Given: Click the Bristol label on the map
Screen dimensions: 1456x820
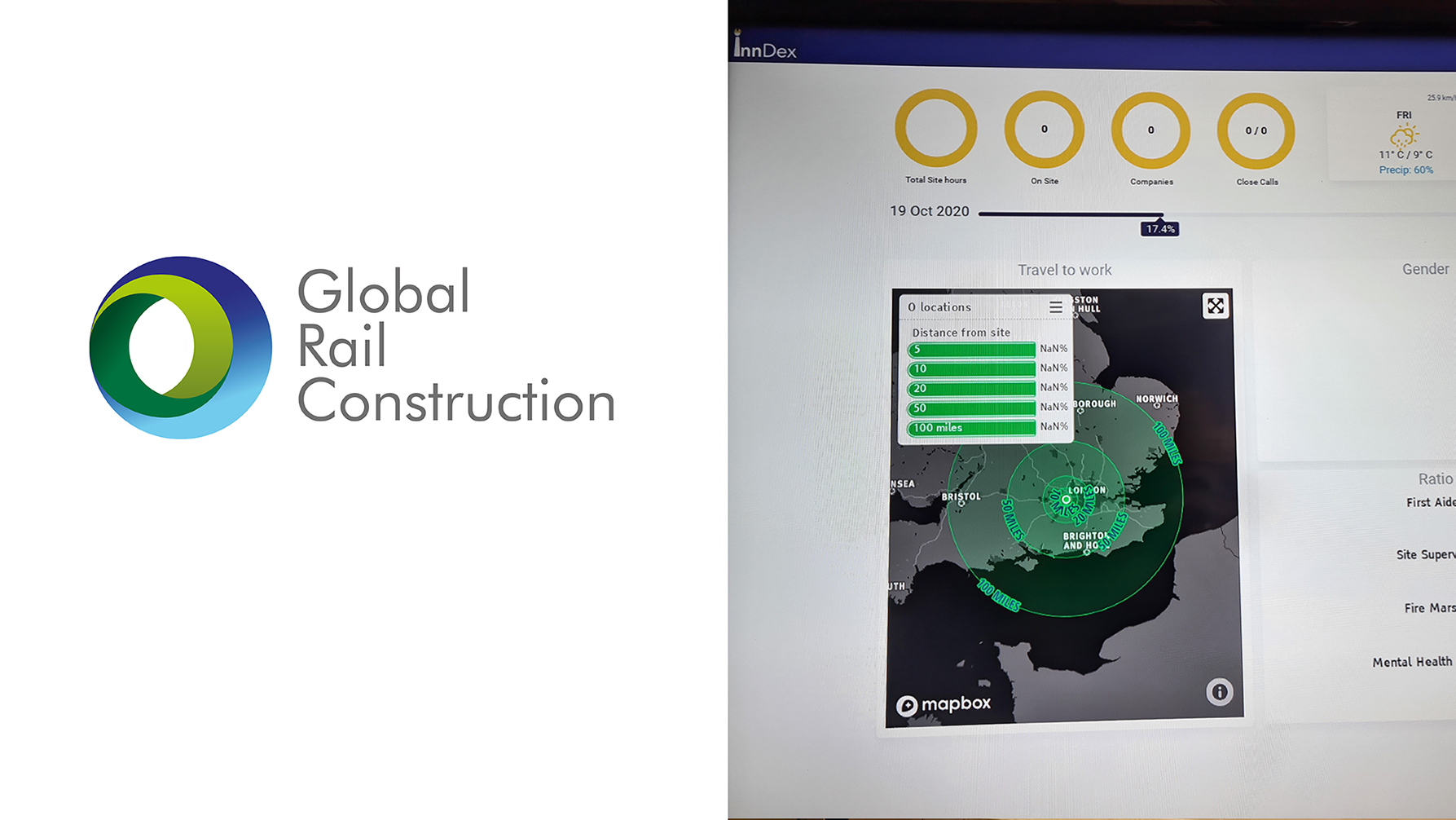Looking at the screenshot, I should point(961,496).
